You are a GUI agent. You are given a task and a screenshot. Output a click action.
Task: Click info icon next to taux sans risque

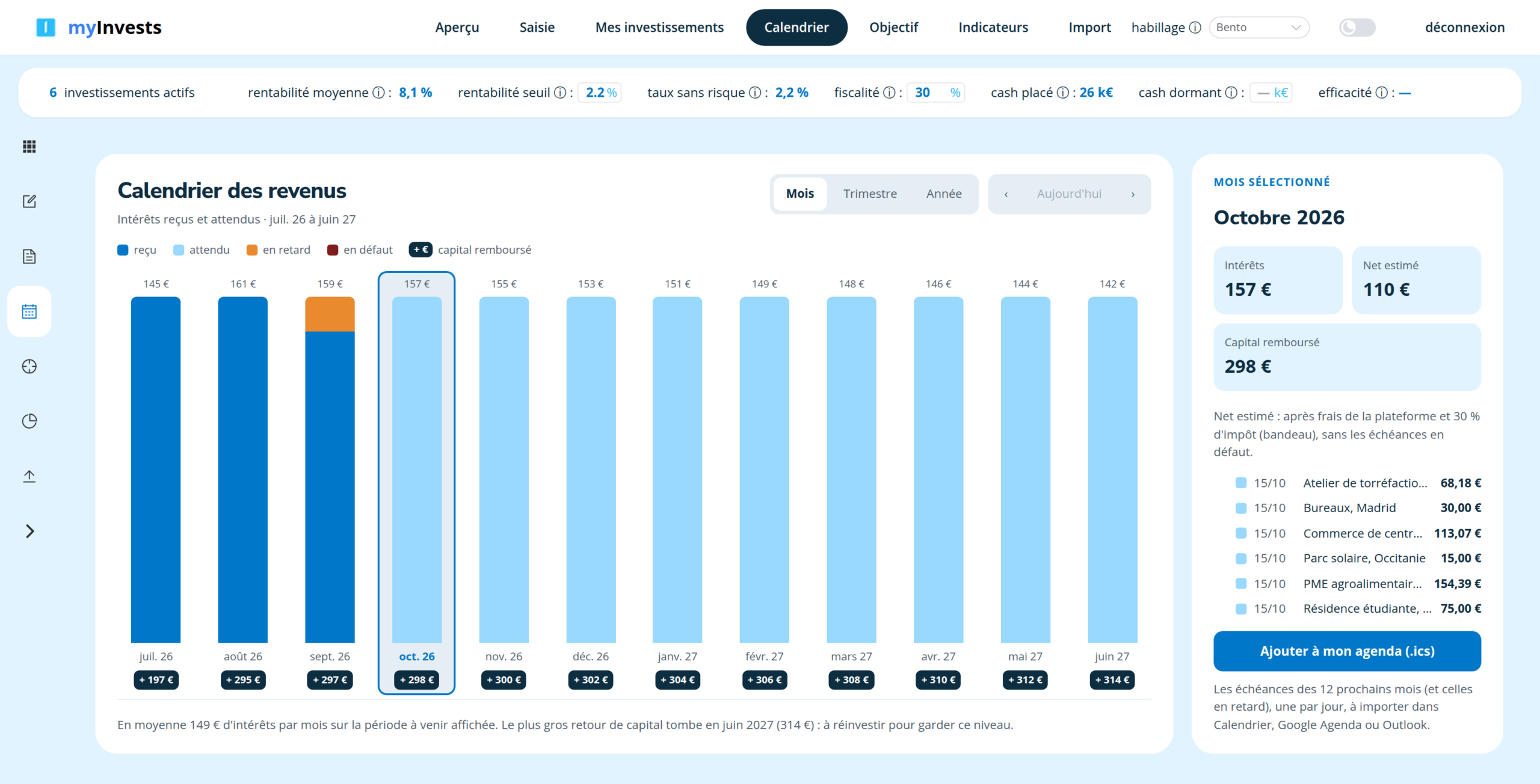755,93
